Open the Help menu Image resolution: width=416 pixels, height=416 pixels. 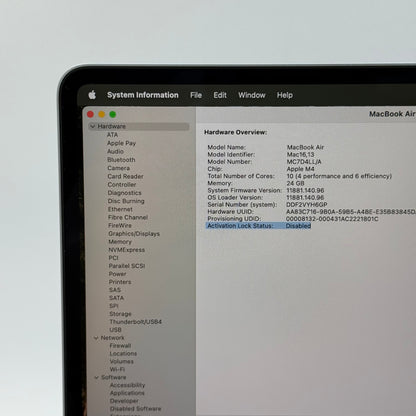click(285, 95)
